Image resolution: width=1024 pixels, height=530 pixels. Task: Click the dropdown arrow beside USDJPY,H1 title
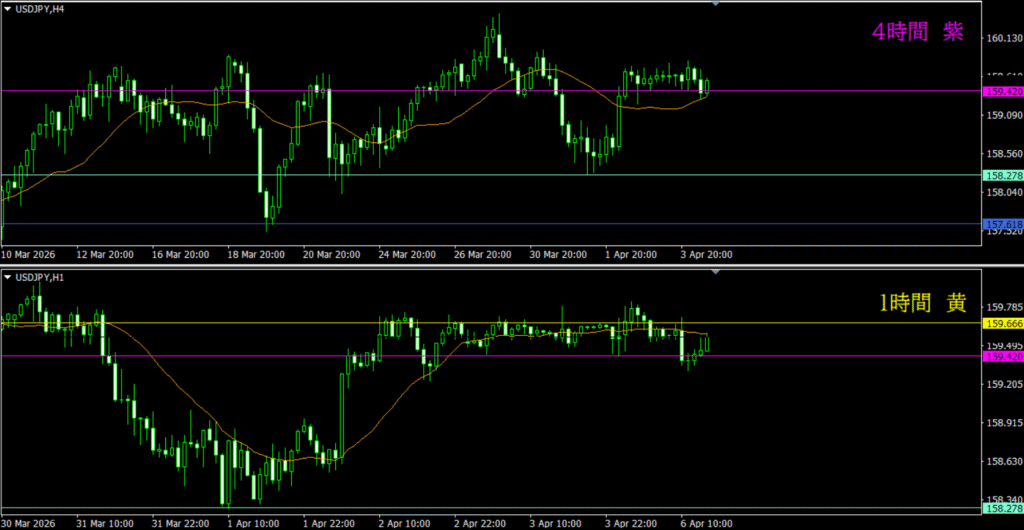coord(7,276)
